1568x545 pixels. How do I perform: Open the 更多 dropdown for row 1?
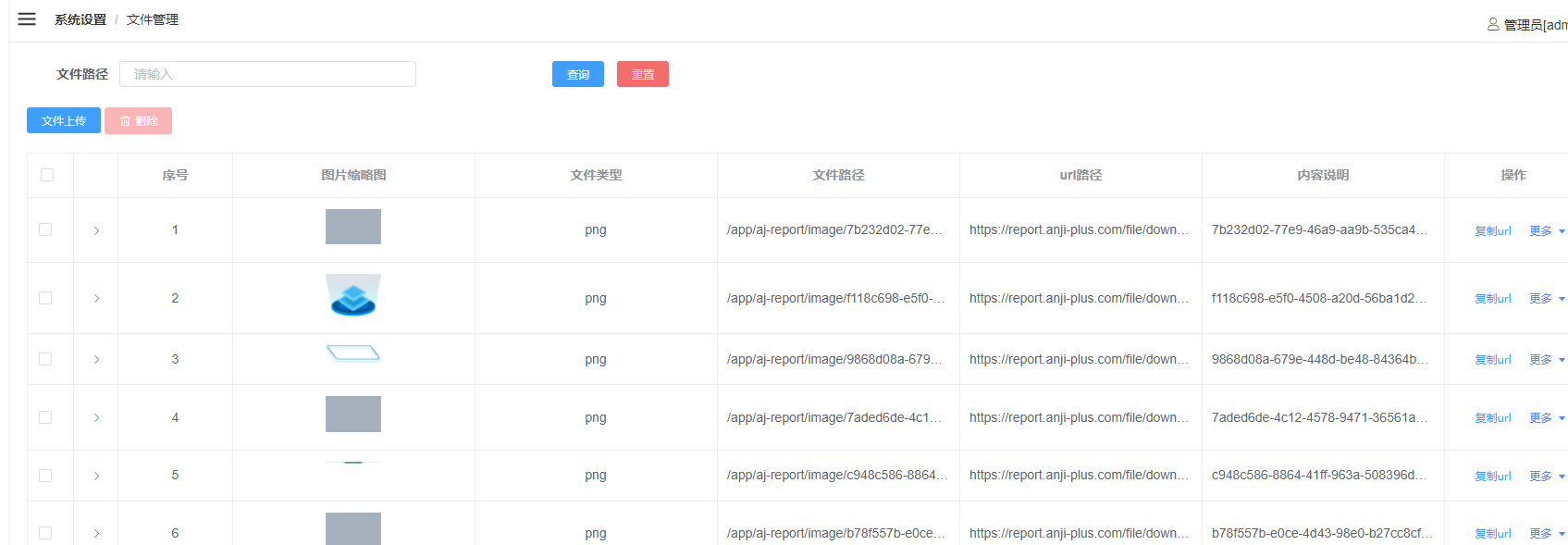(1547, 231)
